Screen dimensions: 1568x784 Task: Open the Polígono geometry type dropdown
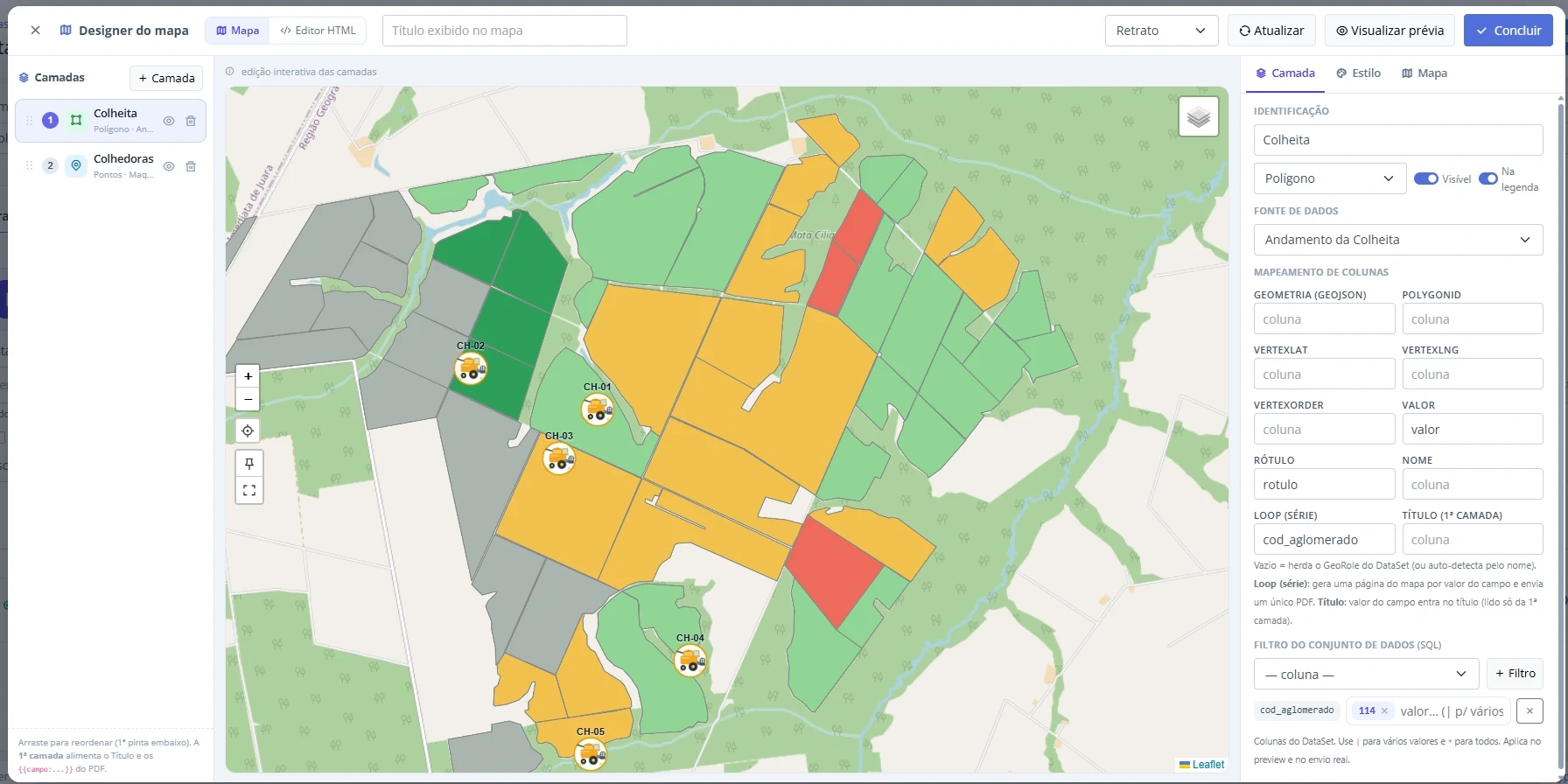pyautogui.click(x=1330, y=178)
